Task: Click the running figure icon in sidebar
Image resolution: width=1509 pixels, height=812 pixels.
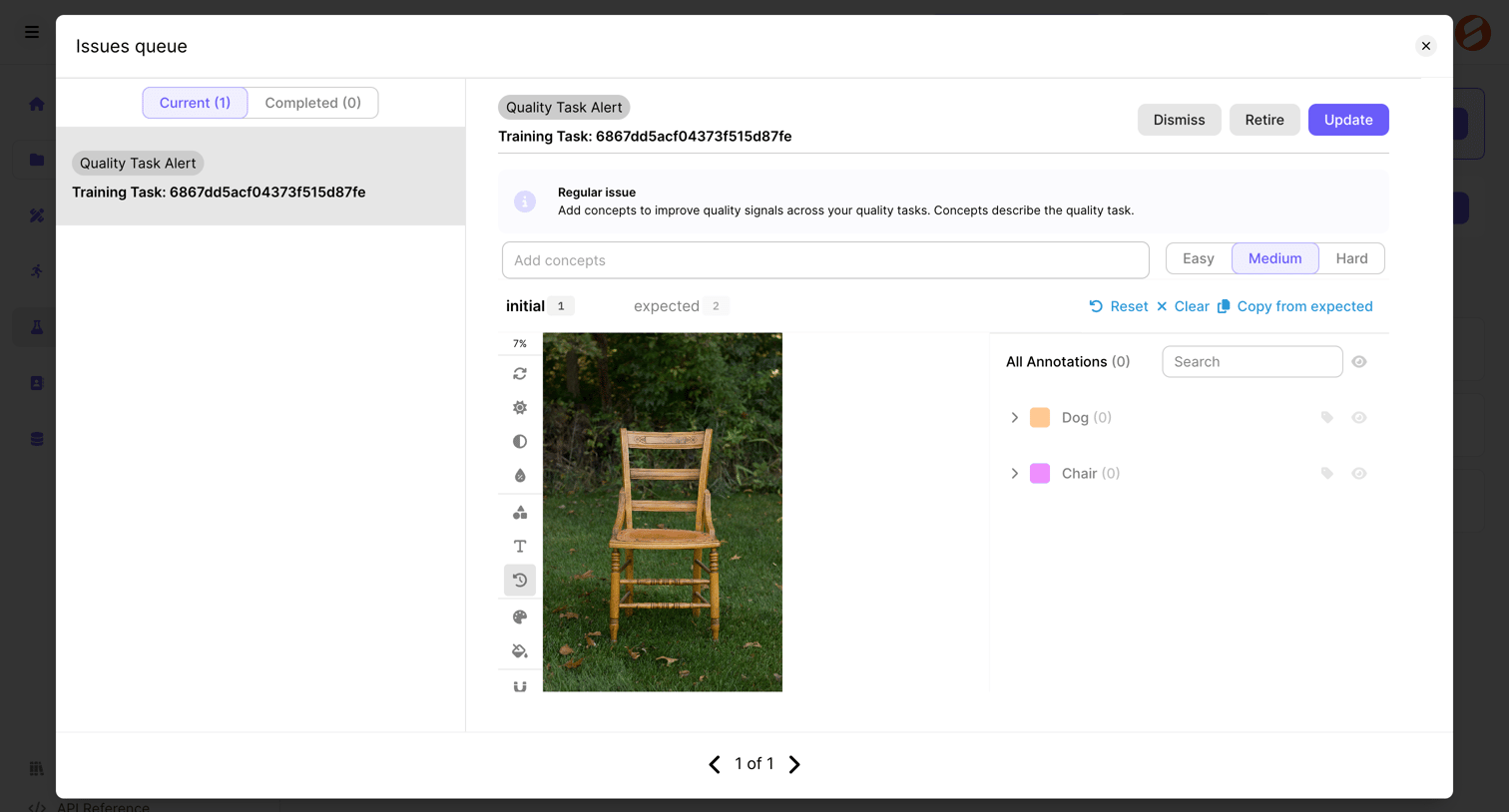Action: (x=37, y=271)
